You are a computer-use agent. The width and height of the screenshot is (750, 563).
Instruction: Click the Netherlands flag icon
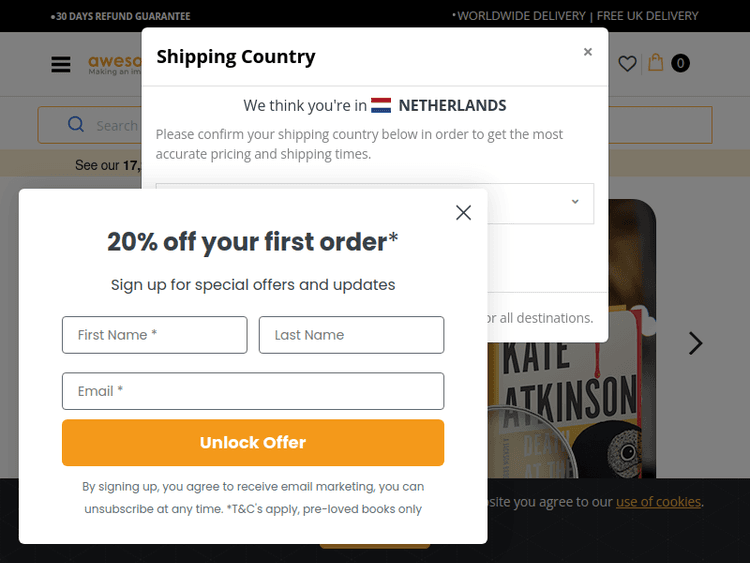tap(381, 105)
